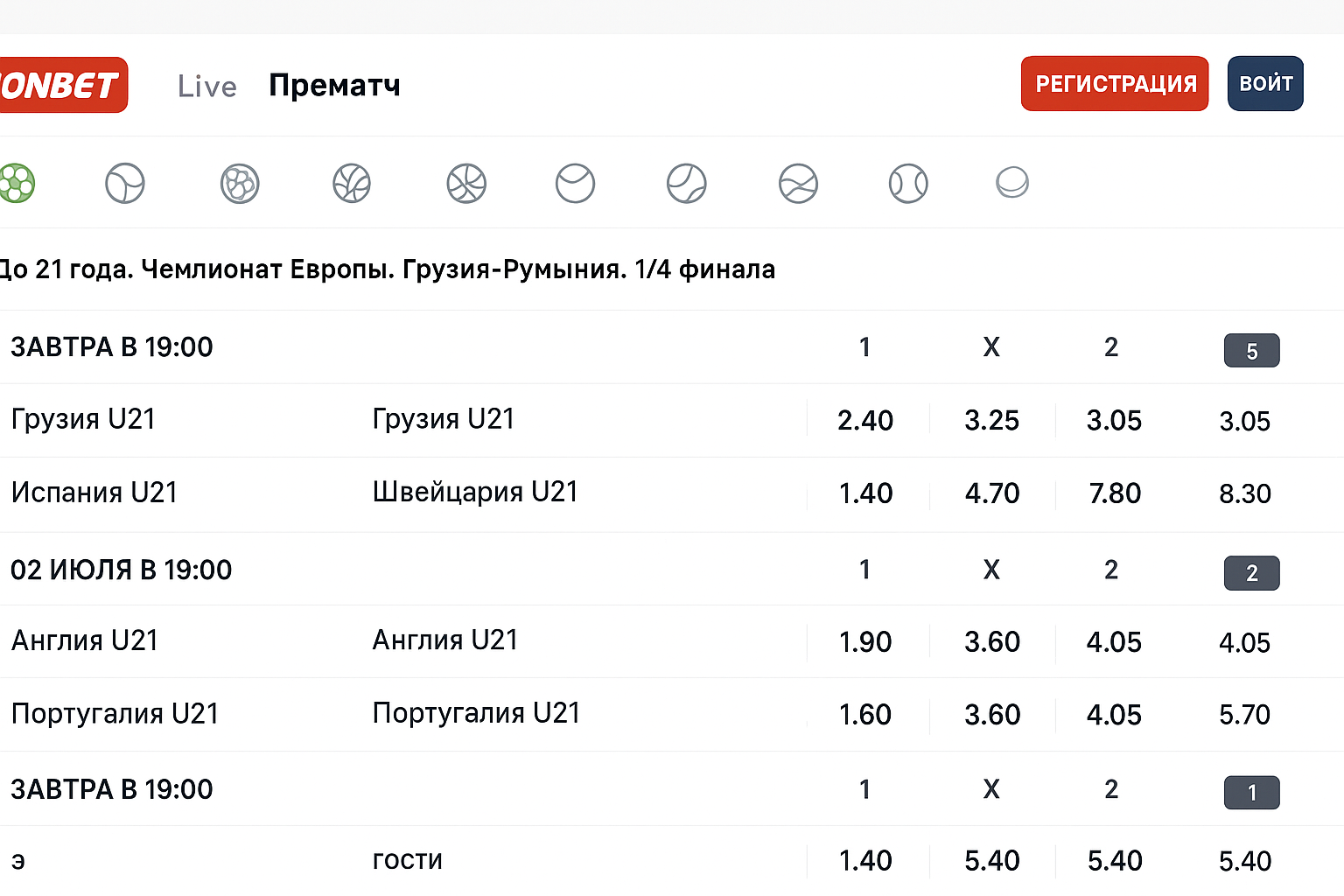
Task: Select the last sport icon in the row
Action: (x=1011, y=183)
